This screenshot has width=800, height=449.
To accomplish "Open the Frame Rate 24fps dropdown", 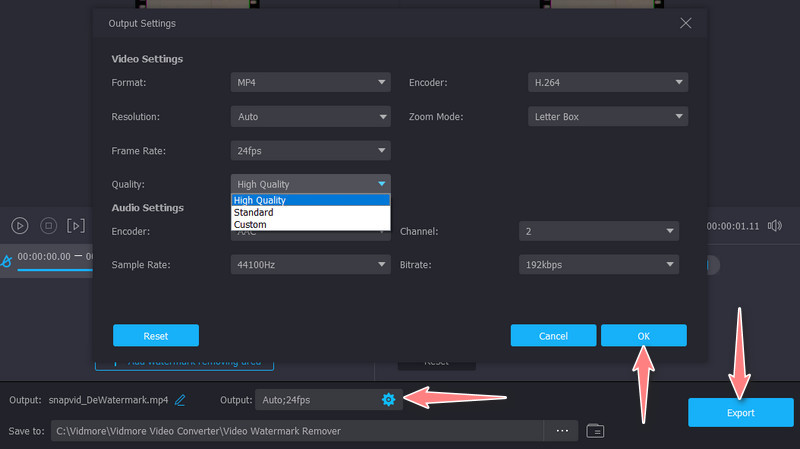I will (310, 151).
